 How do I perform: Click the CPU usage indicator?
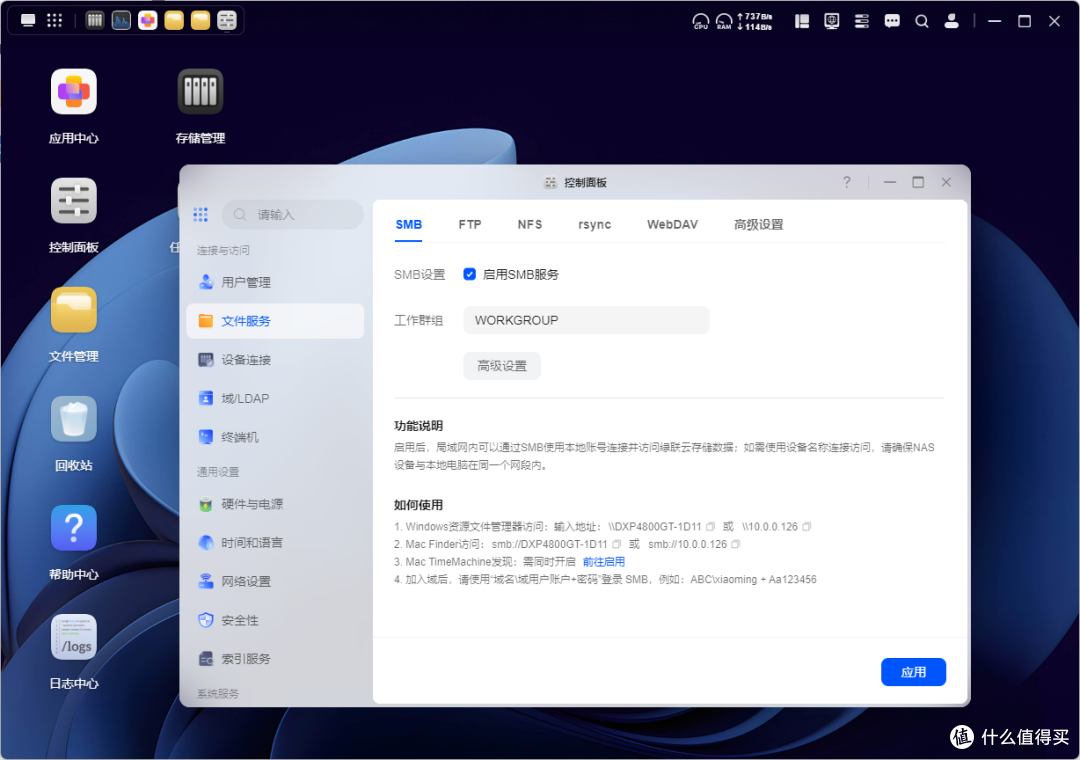click(700, 21)
